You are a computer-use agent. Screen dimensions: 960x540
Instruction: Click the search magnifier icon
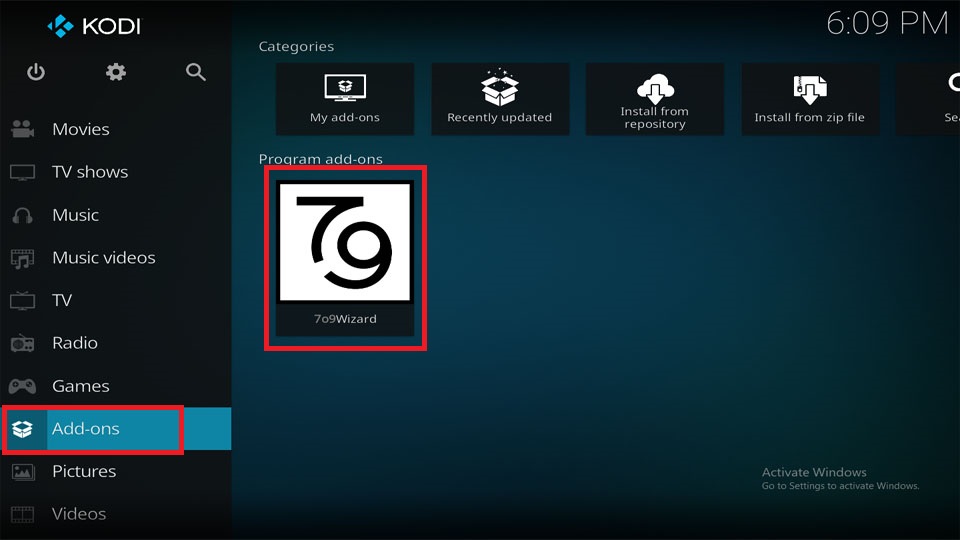[196, 72]
